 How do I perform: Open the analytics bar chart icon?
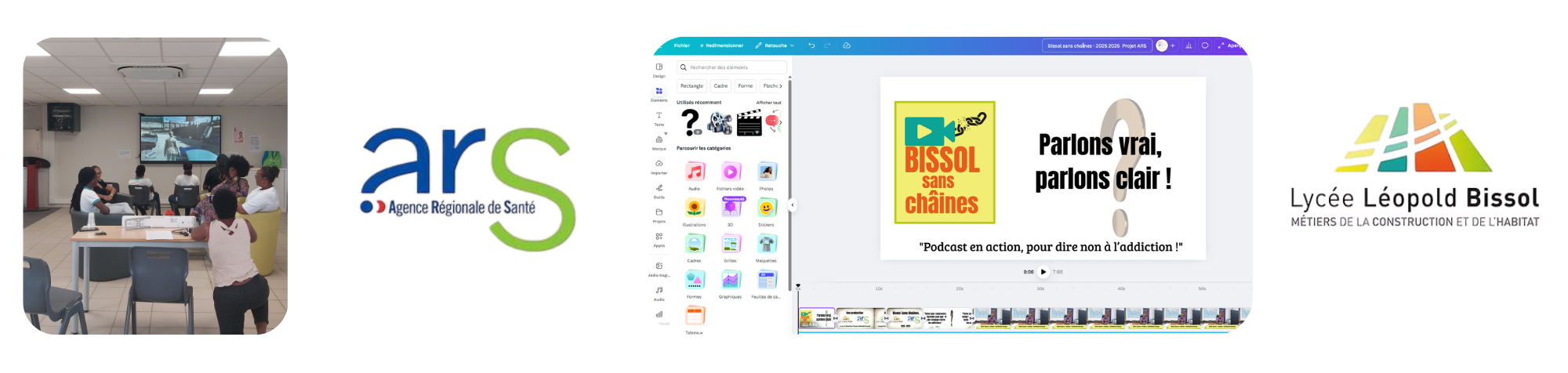click(x=1189, y=45)
